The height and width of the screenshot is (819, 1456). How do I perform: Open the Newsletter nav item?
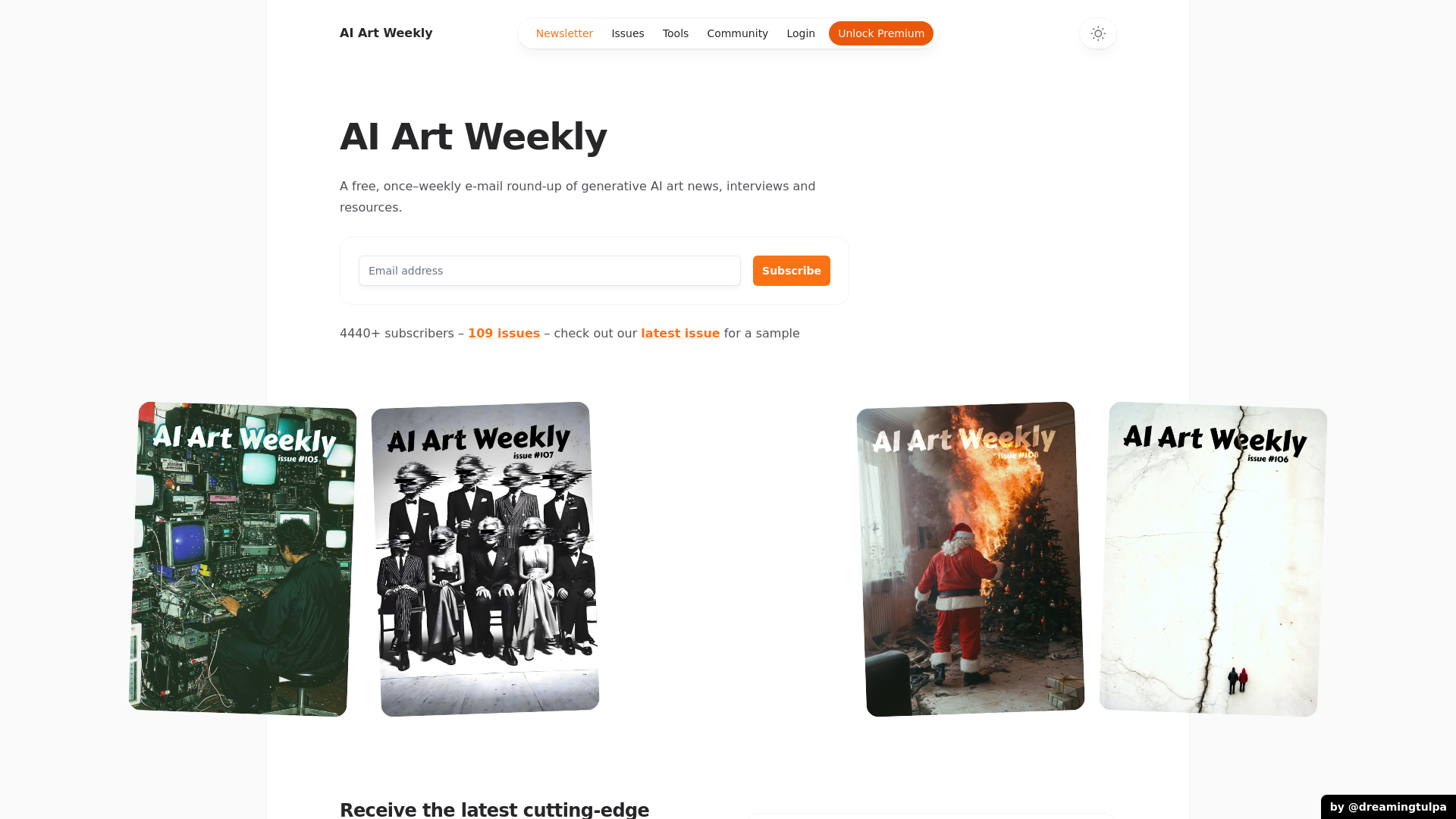[x=564, y=33]
